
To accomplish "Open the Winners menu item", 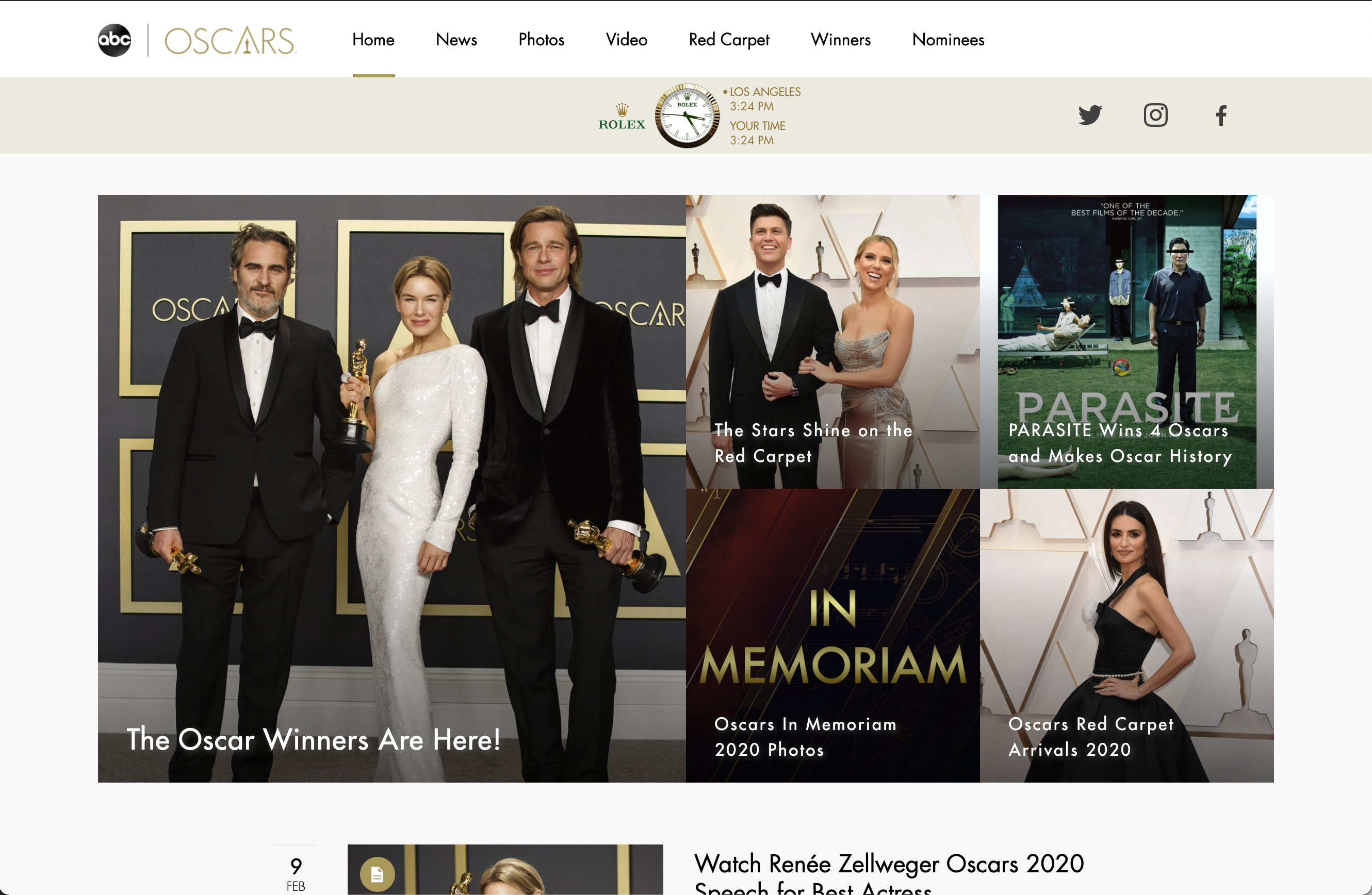I will (x=841, y=39).
